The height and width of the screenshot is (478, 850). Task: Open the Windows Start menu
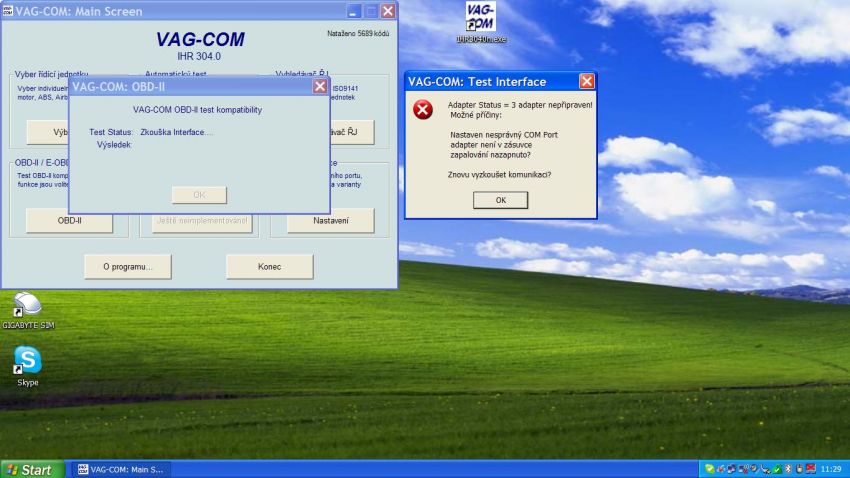pos(32,469)
